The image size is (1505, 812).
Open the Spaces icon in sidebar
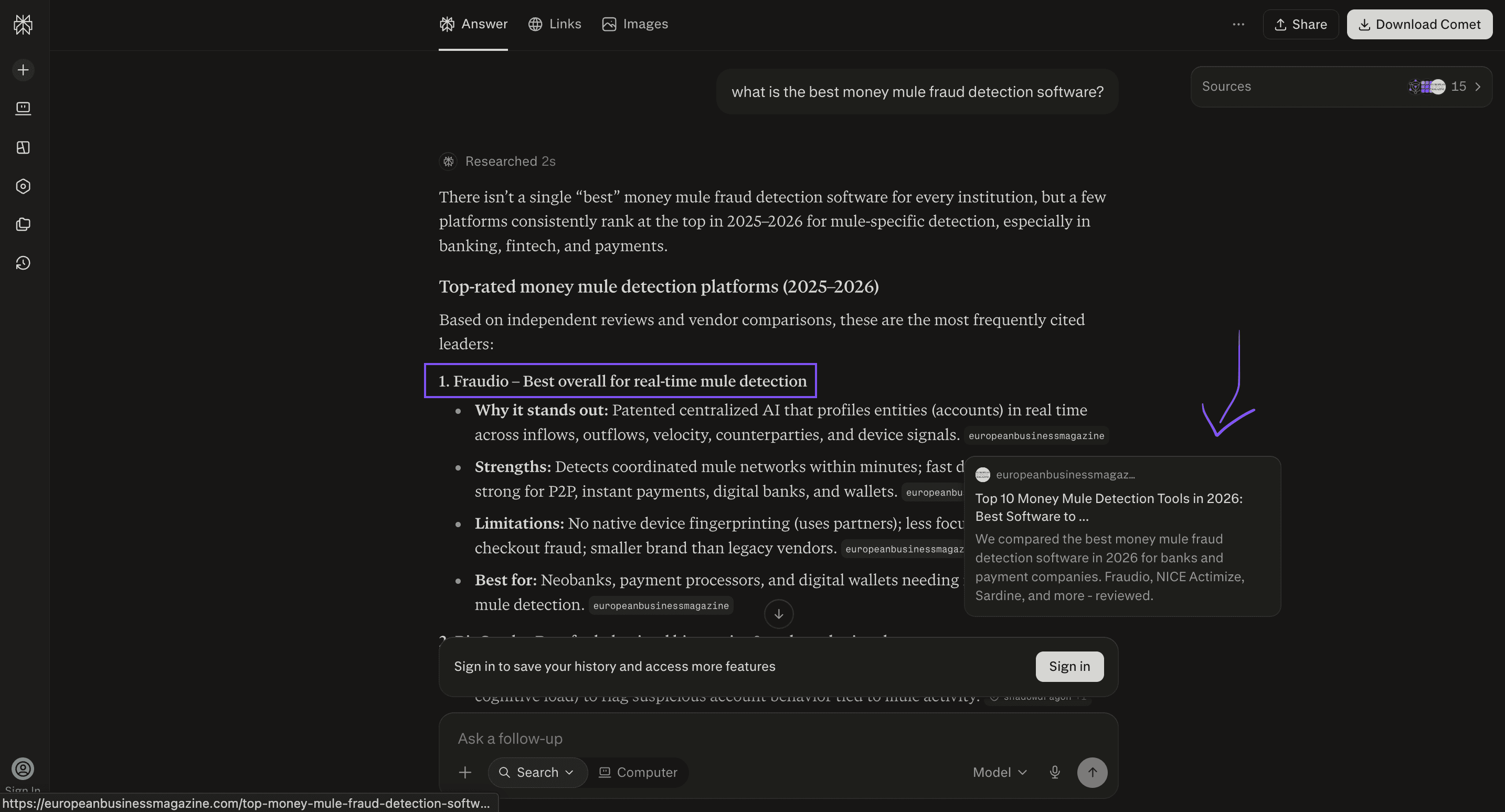23,147
